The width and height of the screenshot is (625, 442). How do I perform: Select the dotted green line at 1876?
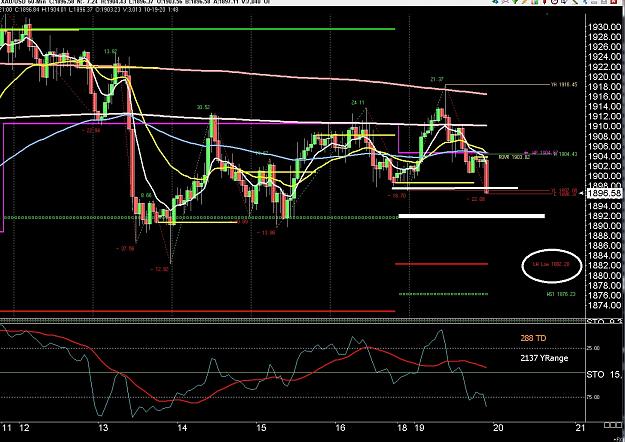pyautogui.click(x=443, y=294)
